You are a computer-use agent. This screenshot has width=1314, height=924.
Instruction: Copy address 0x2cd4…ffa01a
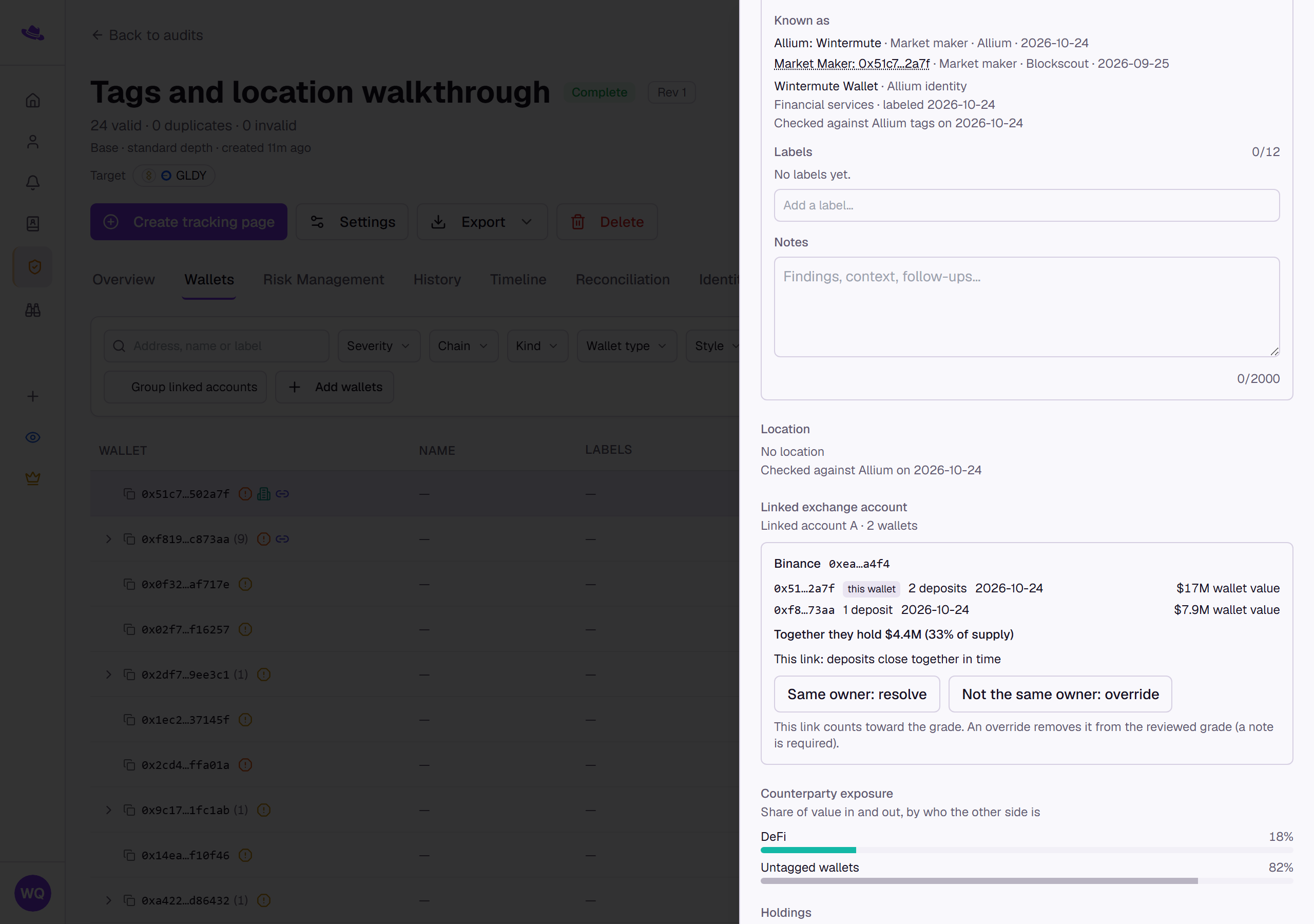pyautogui.click(x=129, y=765)
